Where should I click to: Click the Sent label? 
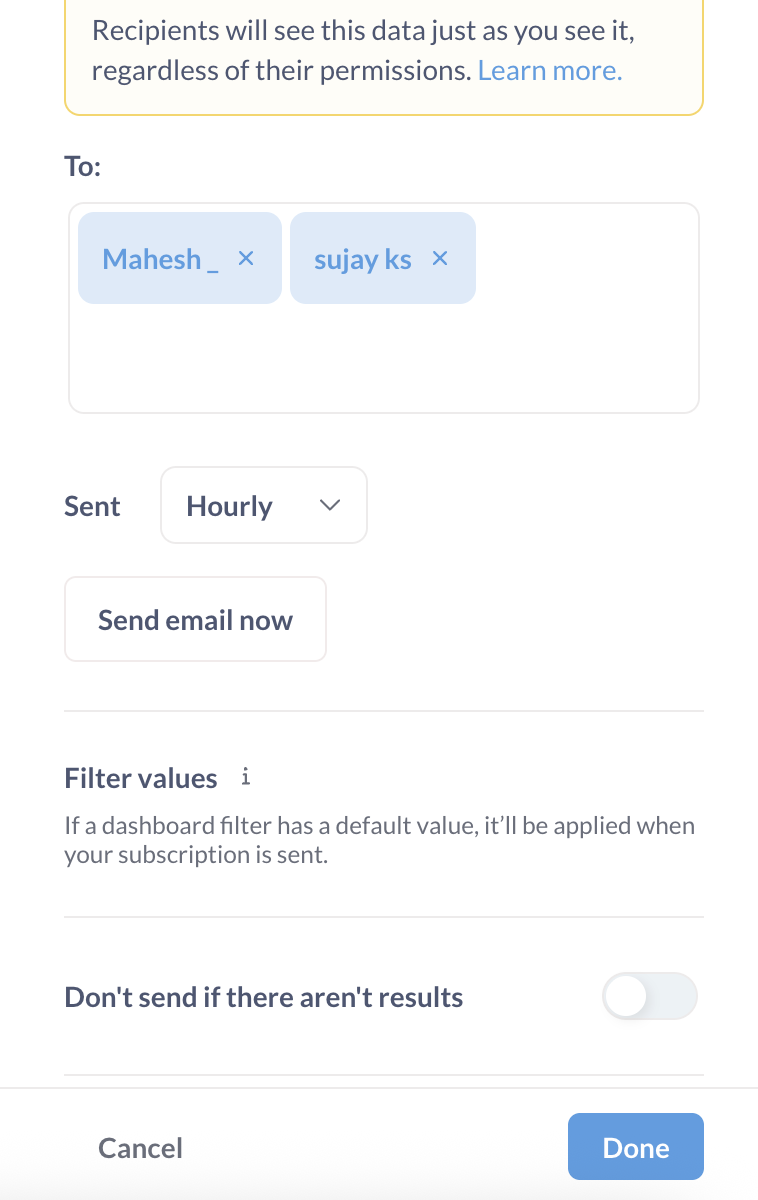point(92,506)
